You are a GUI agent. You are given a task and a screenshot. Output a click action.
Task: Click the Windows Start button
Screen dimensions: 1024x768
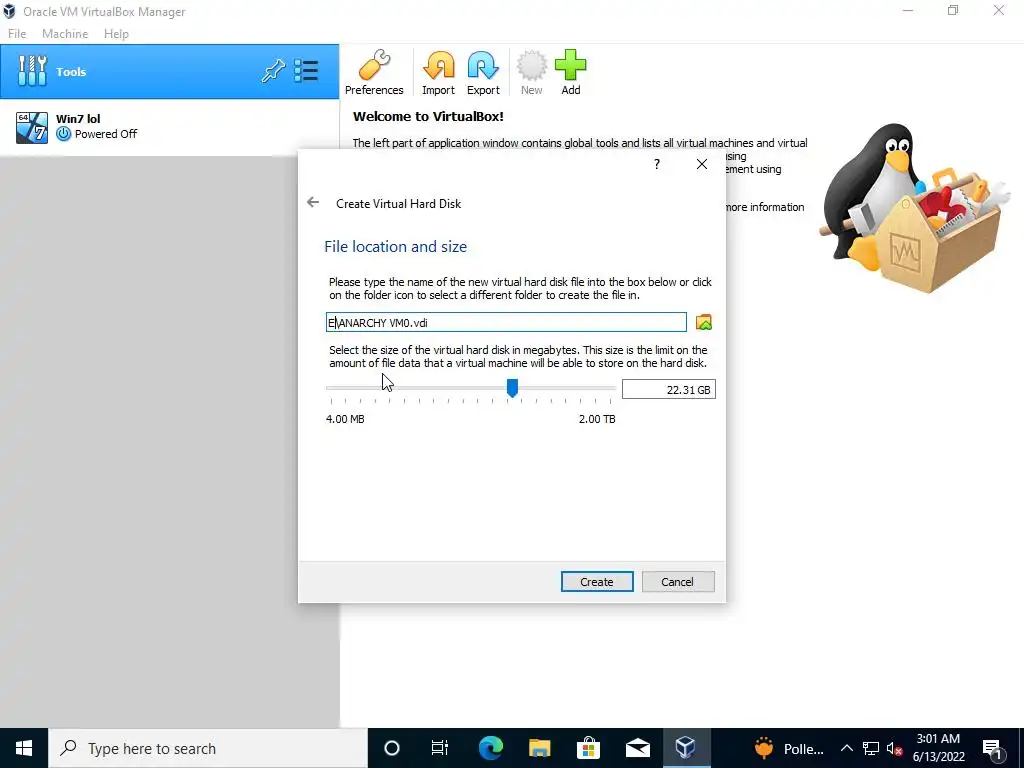pyautogui.click(x=24, y=748)
